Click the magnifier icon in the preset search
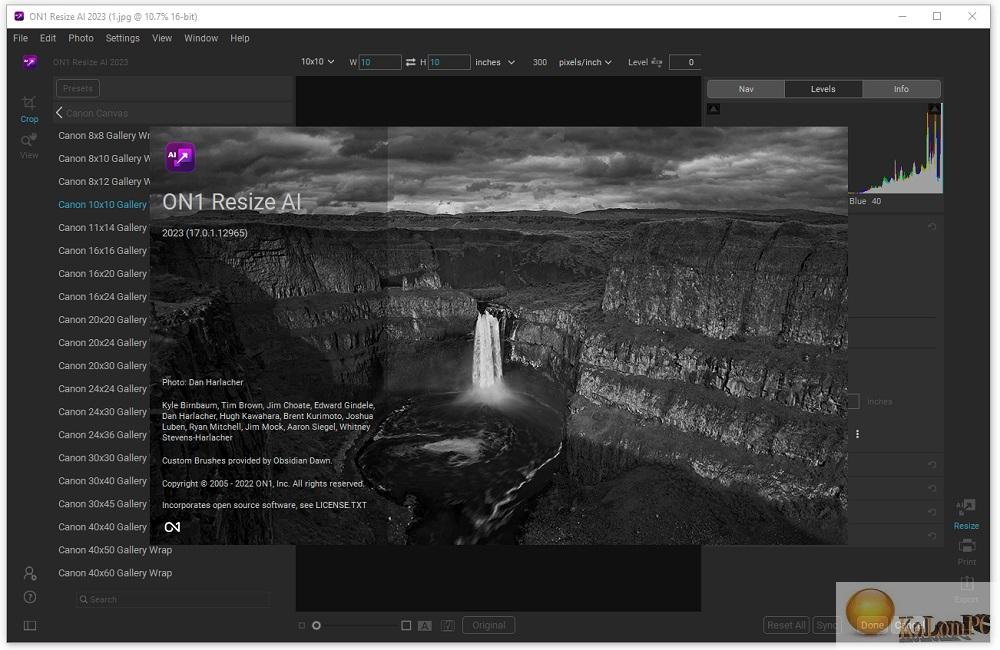The height and width of the screenshot is (650, 1000). [x=84, y=600]
